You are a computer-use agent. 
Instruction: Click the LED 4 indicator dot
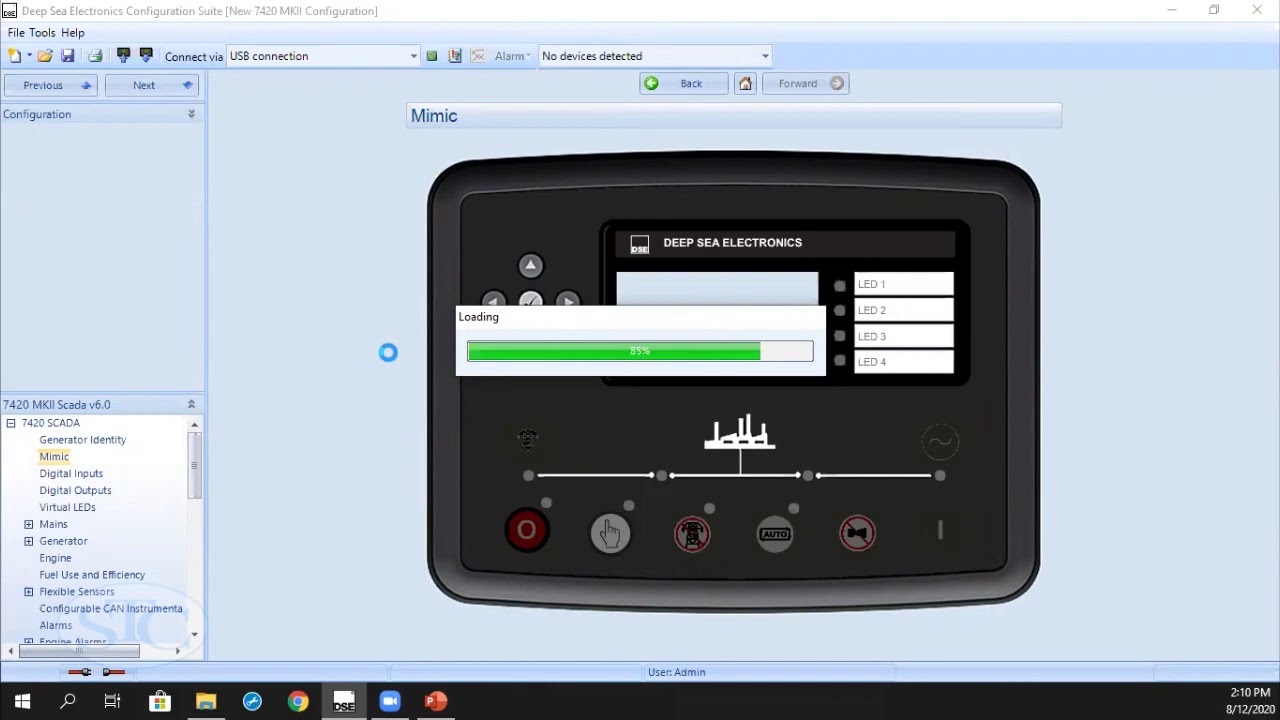tap(840, 361)
